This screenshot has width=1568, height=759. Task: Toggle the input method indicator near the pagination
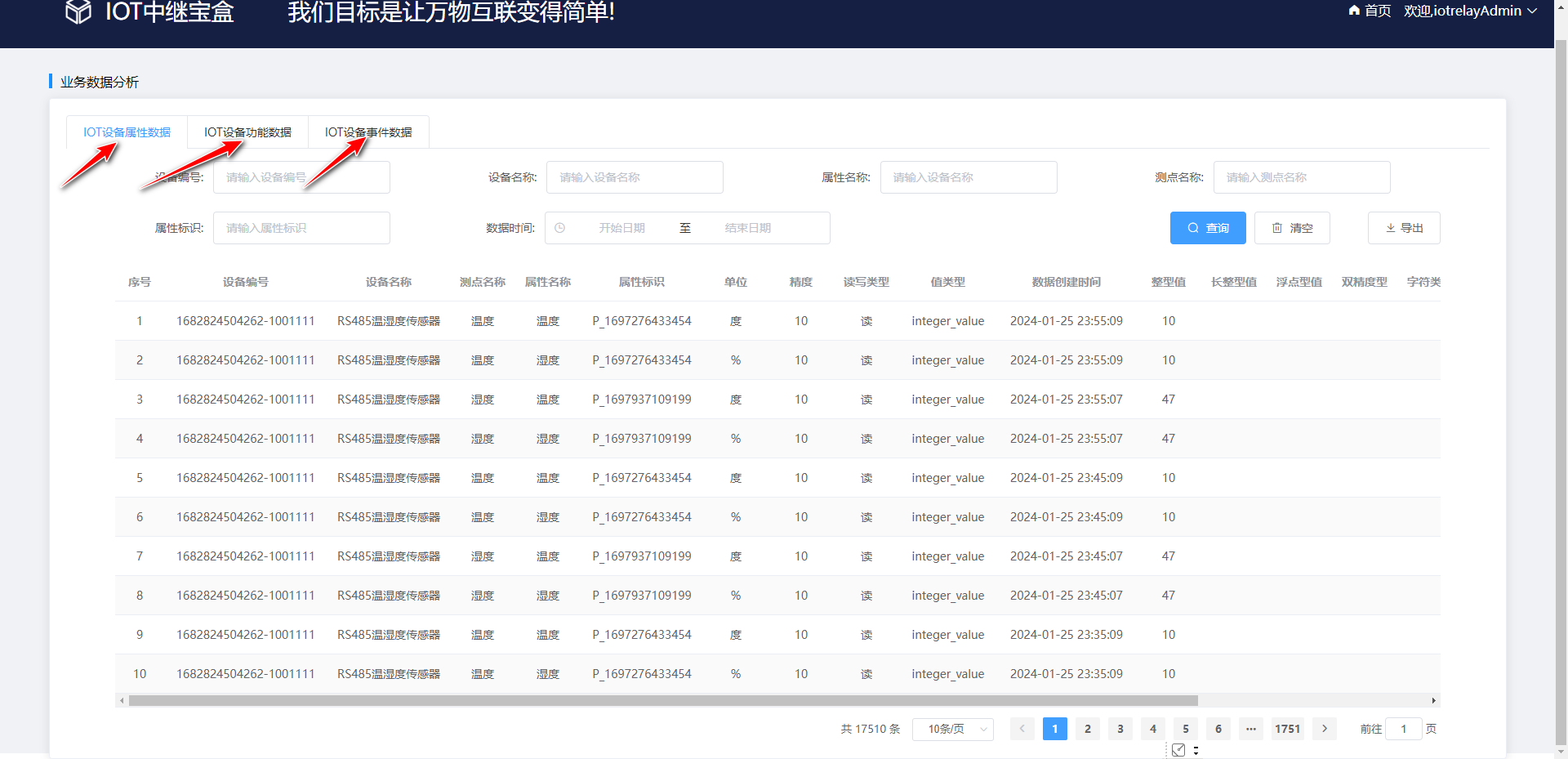1178,749
